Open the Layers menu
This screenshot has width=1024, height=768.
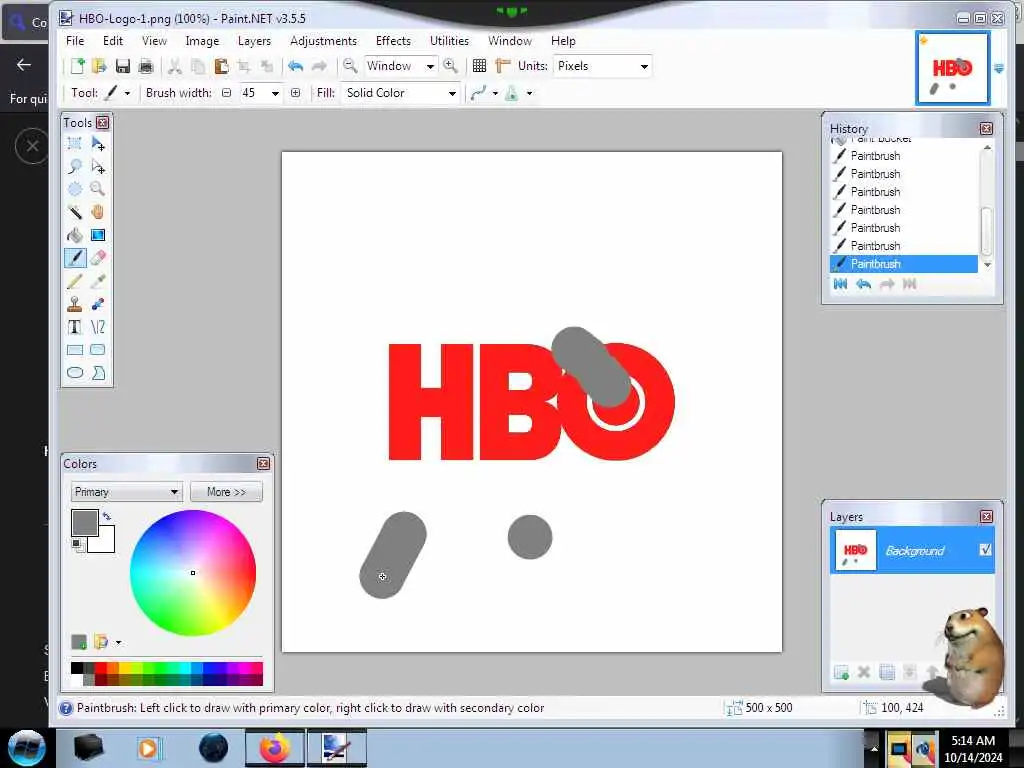[254, 40]
